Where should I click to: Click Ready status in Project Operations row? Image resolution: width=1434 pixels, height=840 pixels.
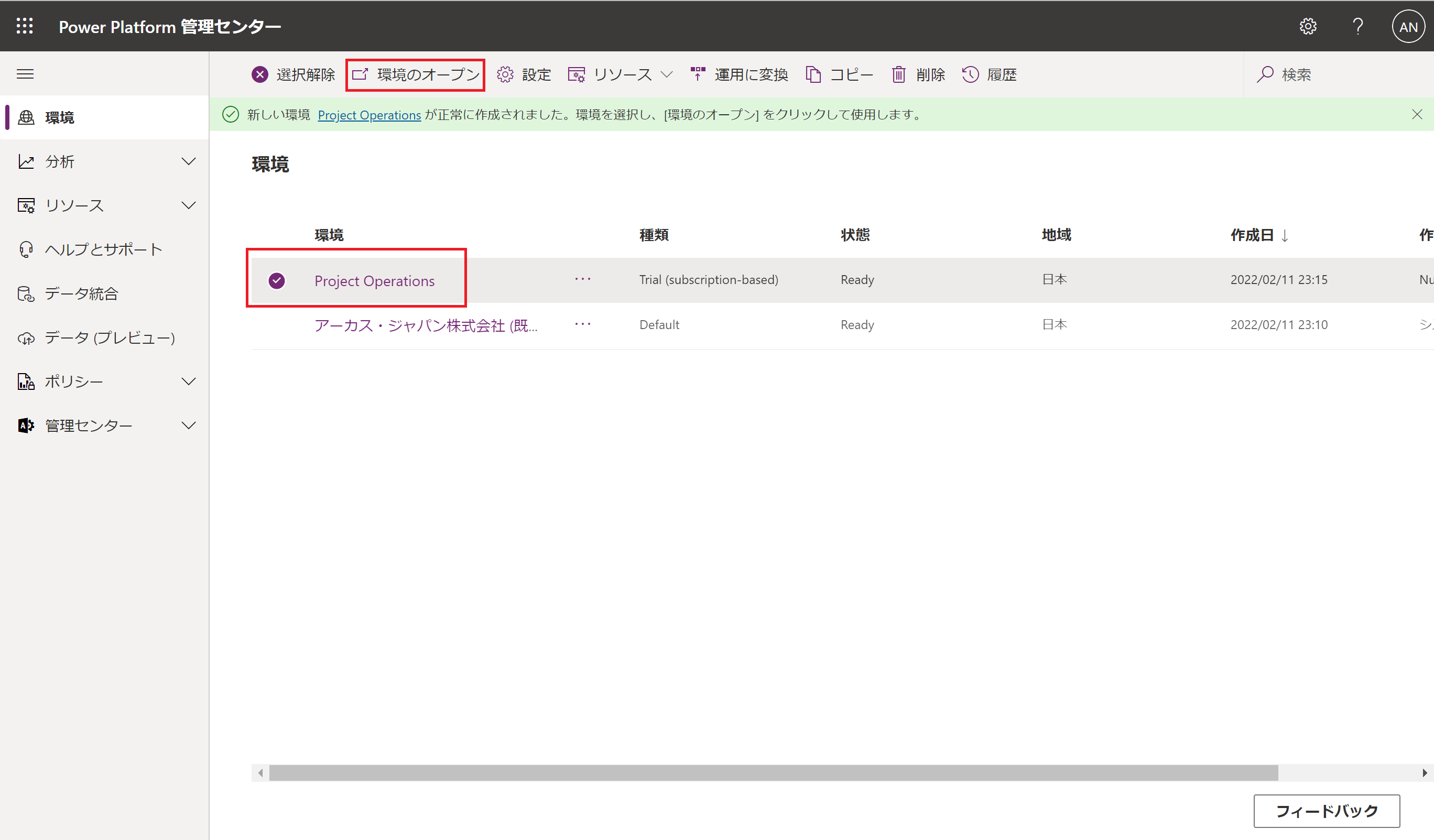(857, 279)
